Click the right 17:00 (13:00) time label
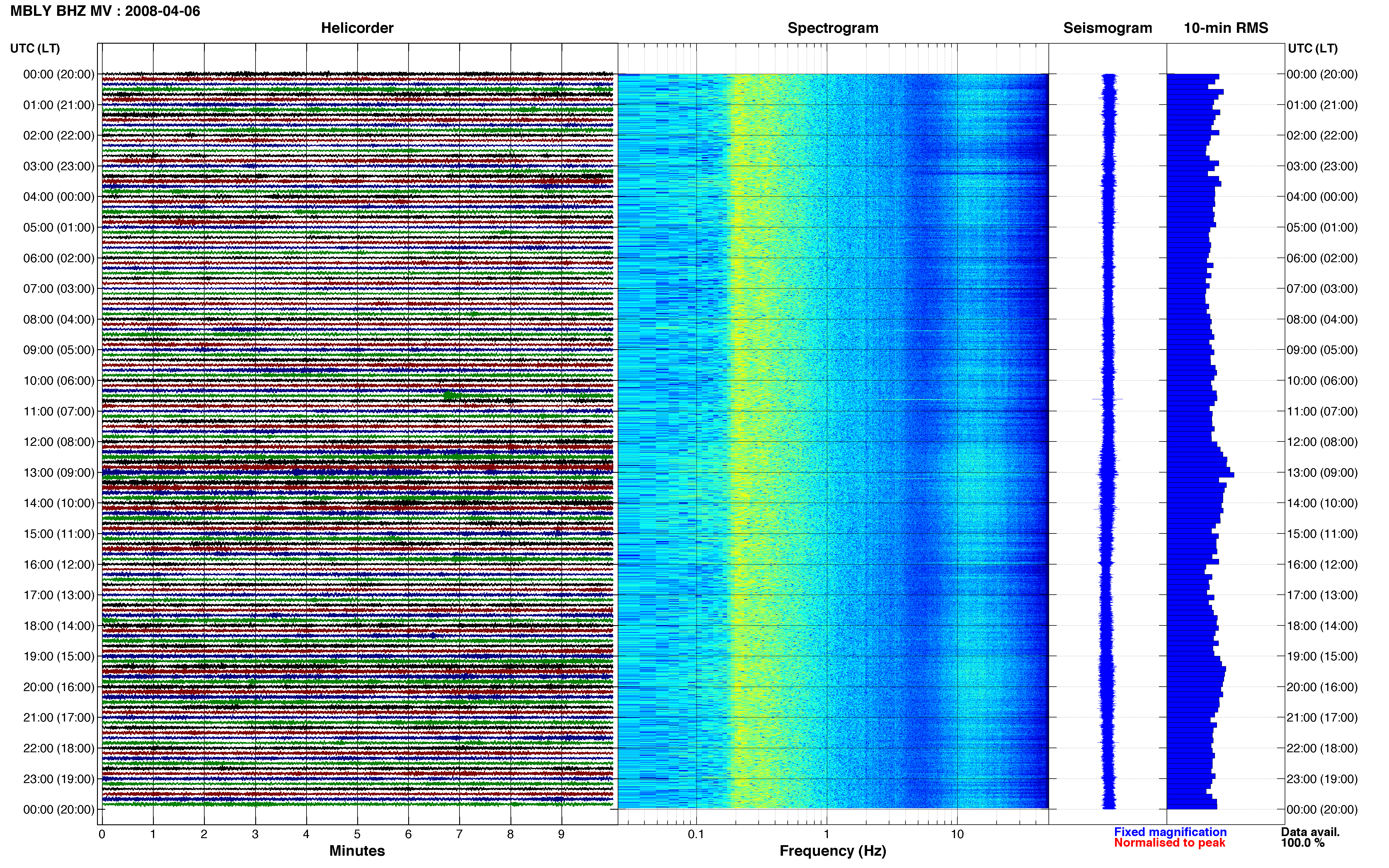 [1322, 595]
